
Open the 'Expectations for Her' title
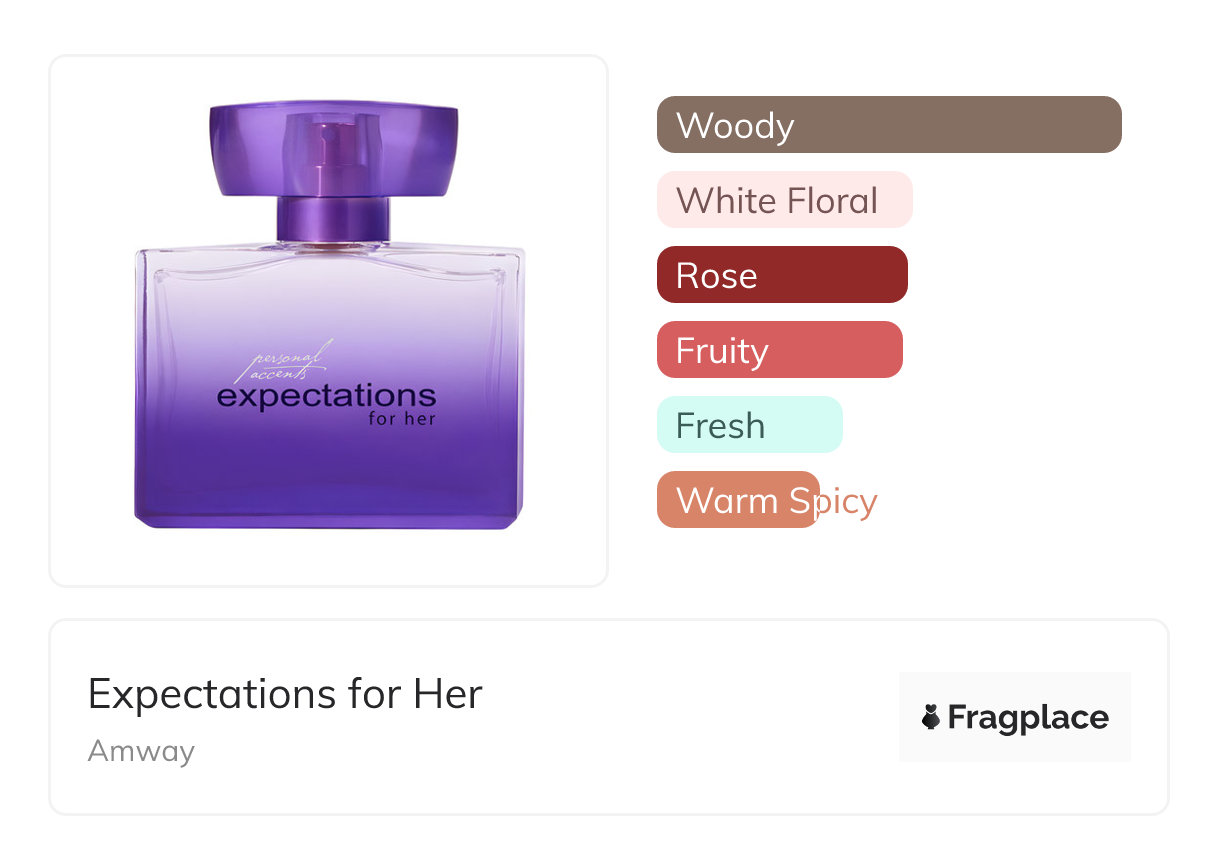[285, 694]
